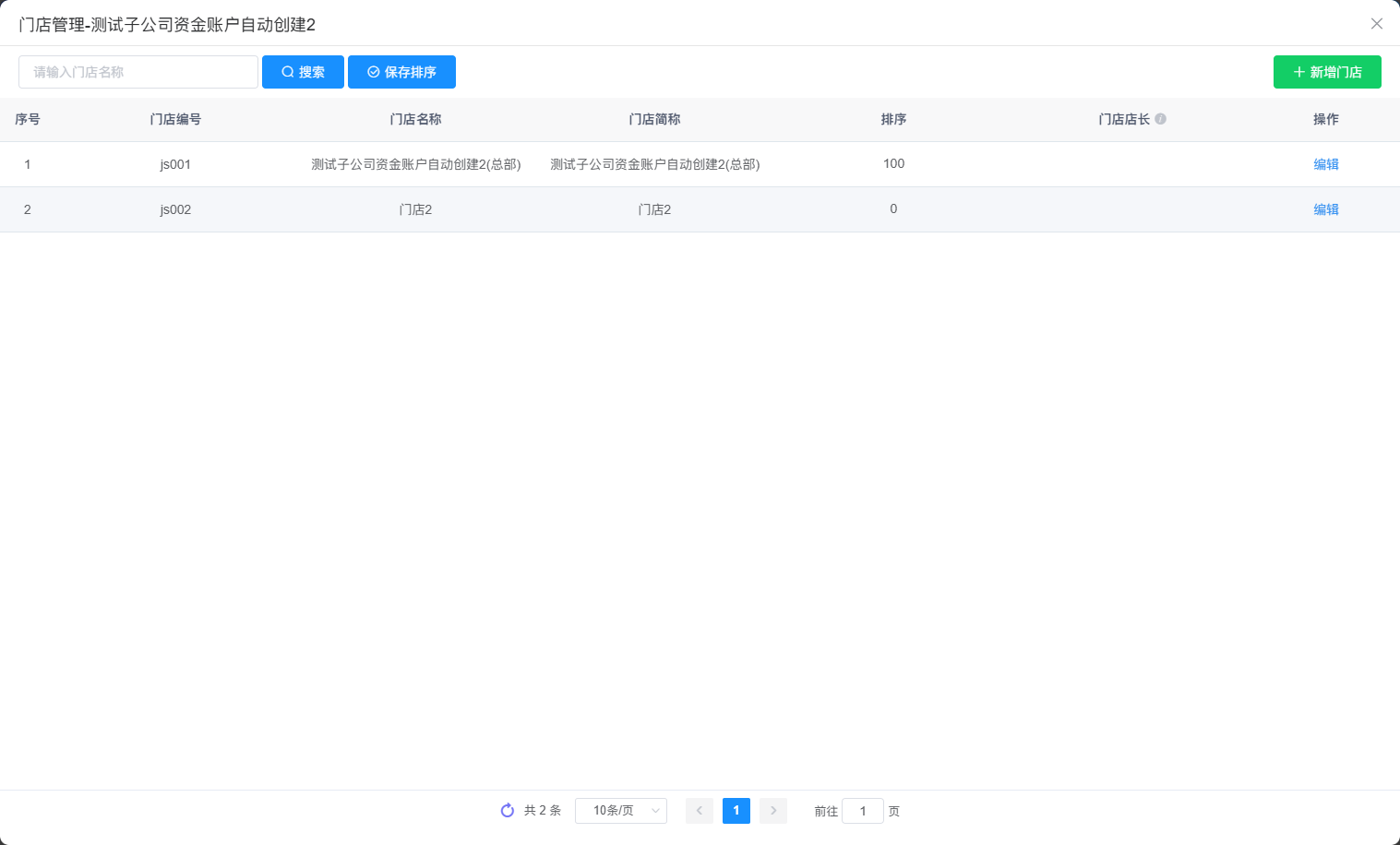Click the 门店简称 cell 门店2
The height and width of the screenshot is (845, 1400).
click(x=654, y=209)
